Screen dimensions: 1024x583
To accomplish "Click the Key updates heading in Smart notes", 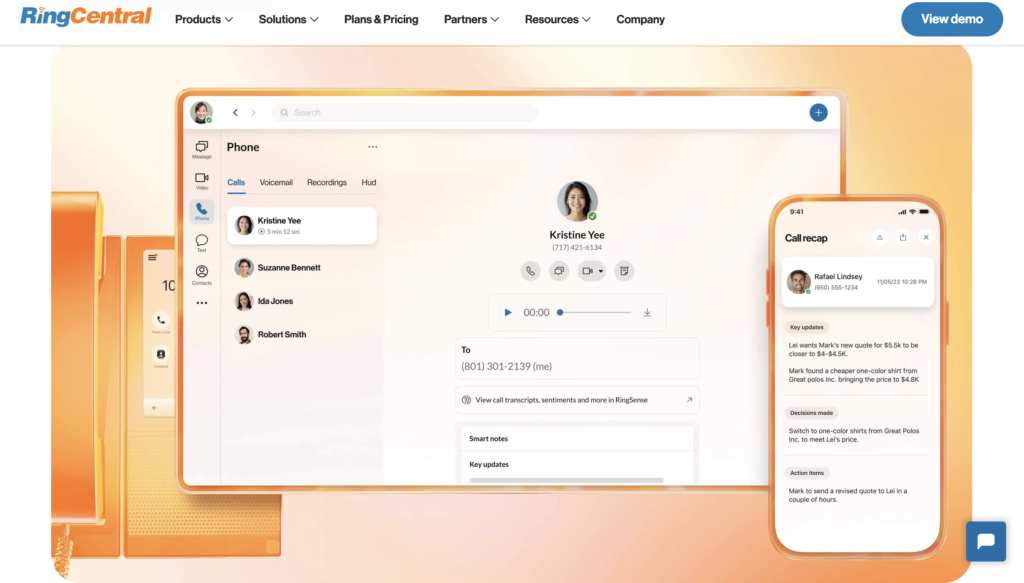I will click(489, 464).
